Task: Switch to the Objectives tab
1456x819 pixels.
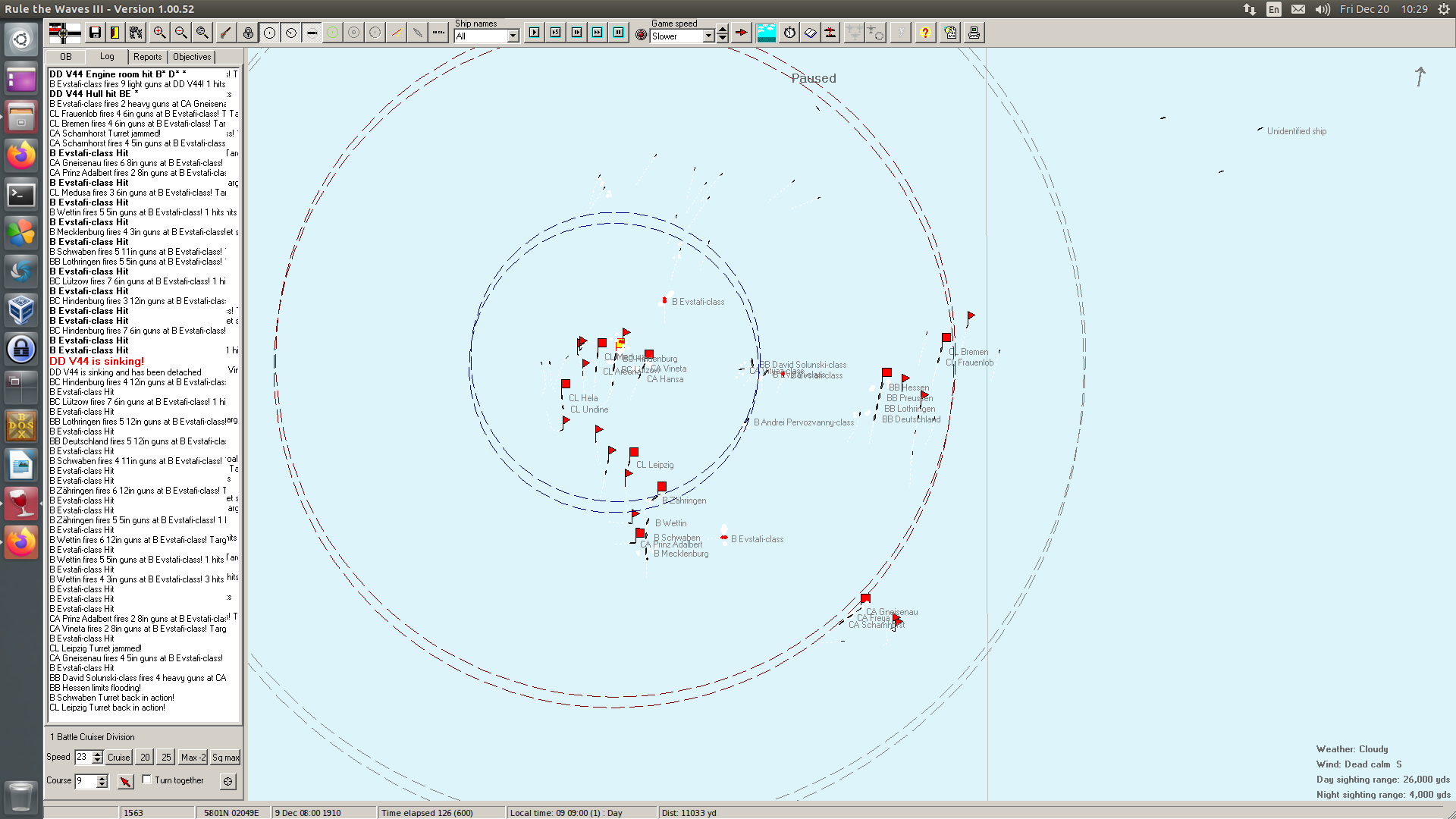Action: [192, 57]
